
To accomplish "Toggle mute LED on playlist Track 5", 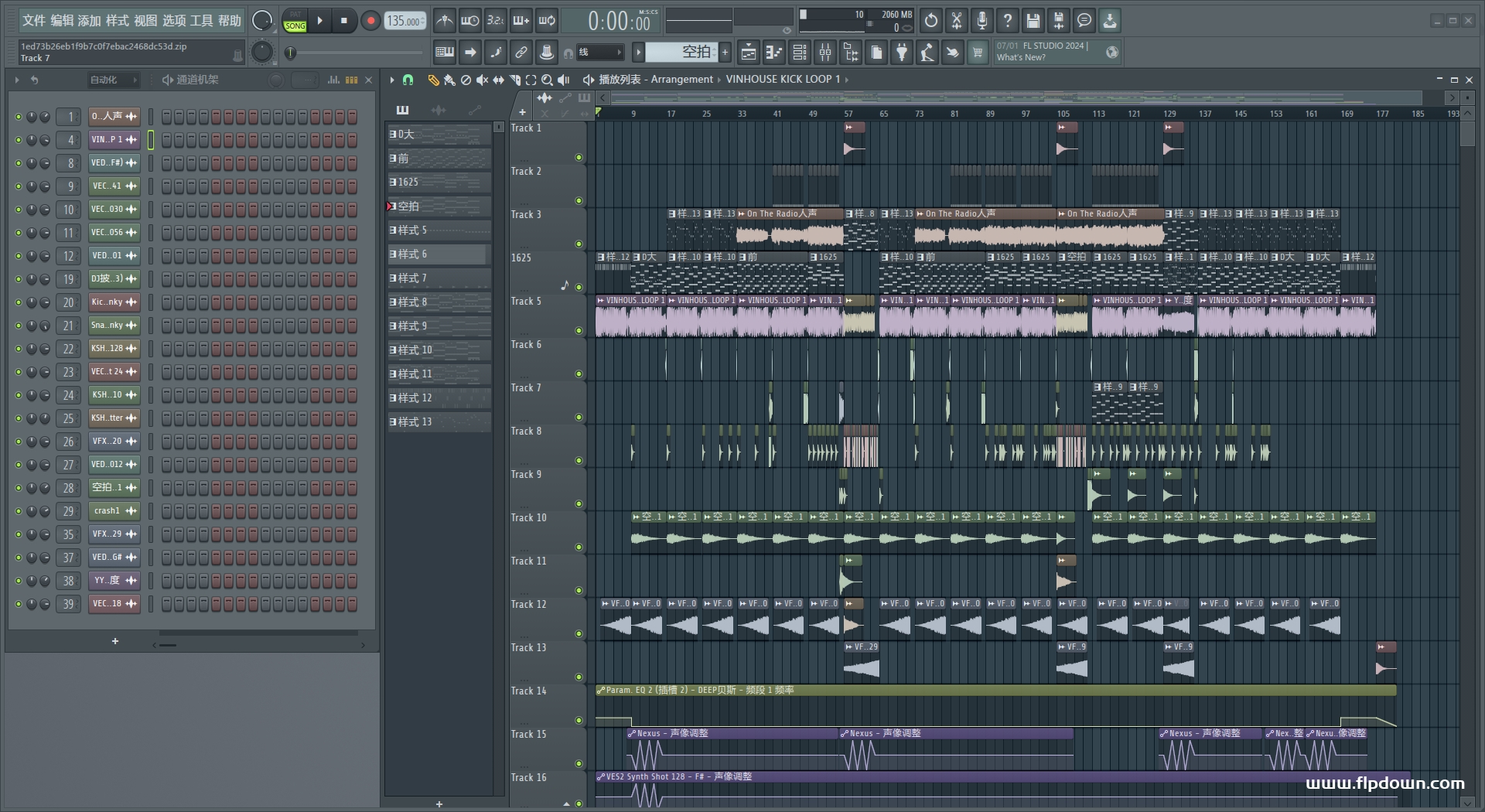I will (x=579, y=331).
